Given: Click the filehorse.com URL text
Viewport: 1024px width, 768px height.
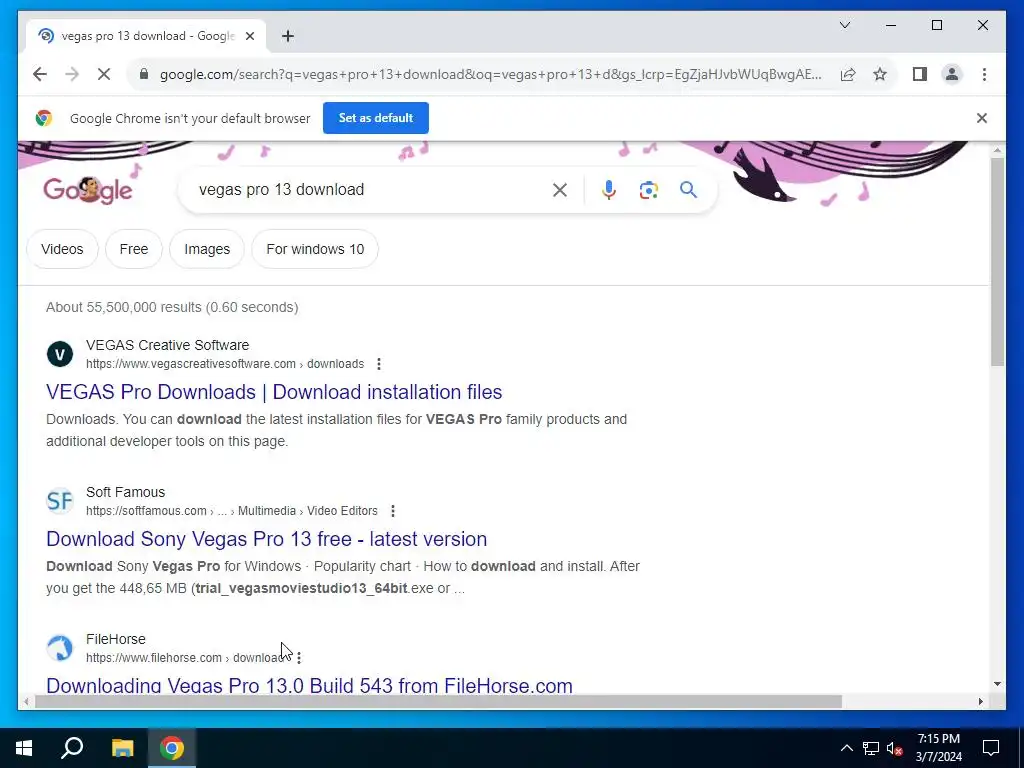Looking at the screenshot, I should [185, 658].
